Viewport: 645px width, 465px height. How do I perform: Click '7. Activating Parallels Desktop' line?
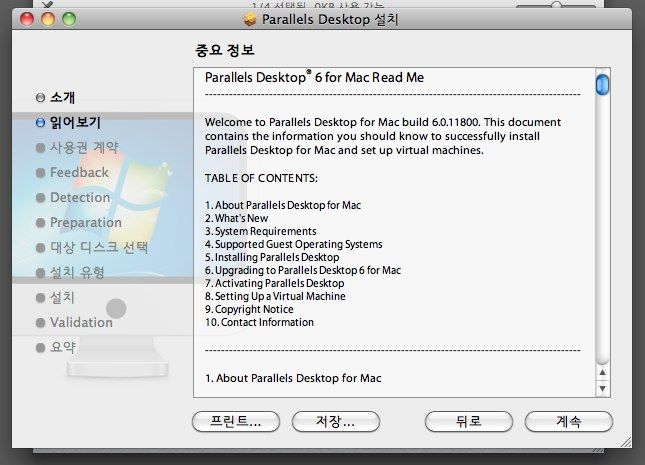[x=275, y=283]
